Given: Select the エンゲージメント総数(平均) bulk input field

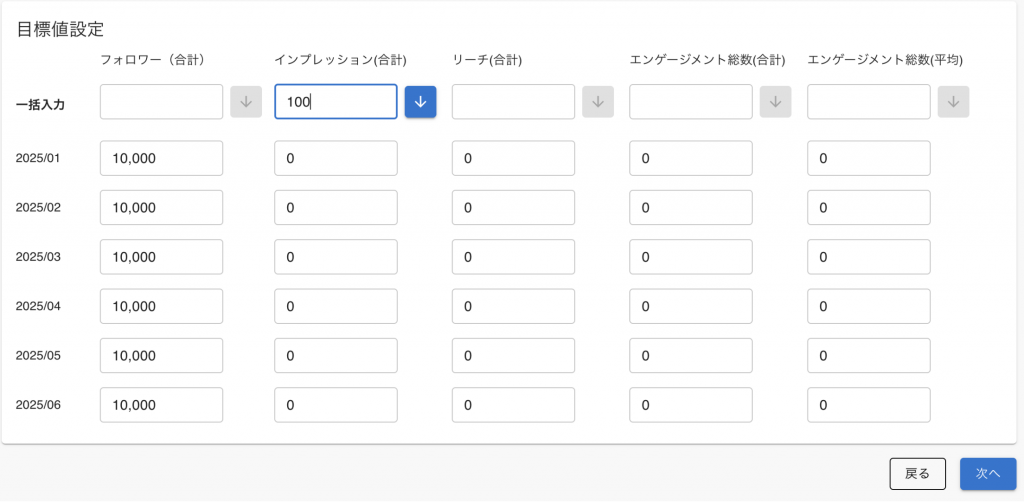Looking at the screenshot, I should click(869, 102).
